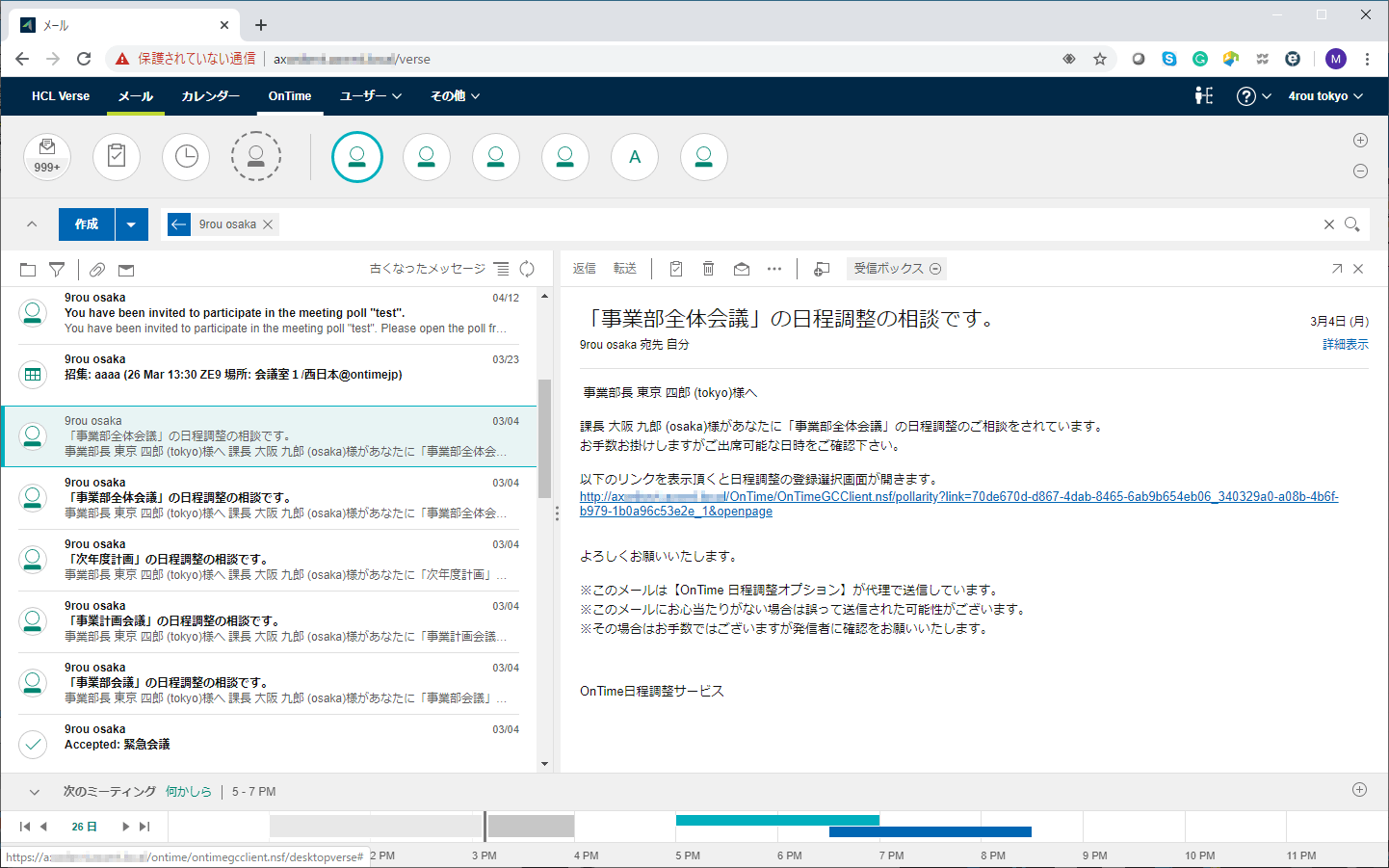Viewport: 1389px width, 868px height.
Task: Open the ユーザー menu dropdown
Action: 370,96
